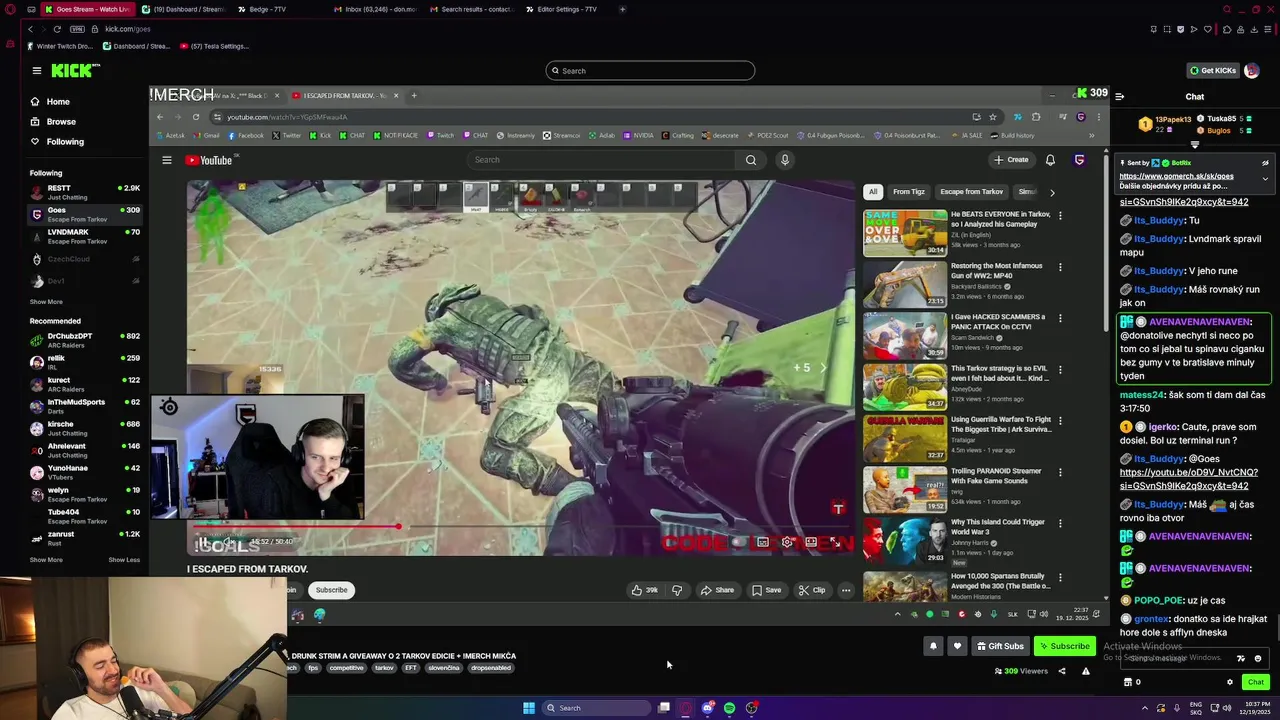Open Windows Start menu
Screen dimensions: 1280x720
pos(528,708)
